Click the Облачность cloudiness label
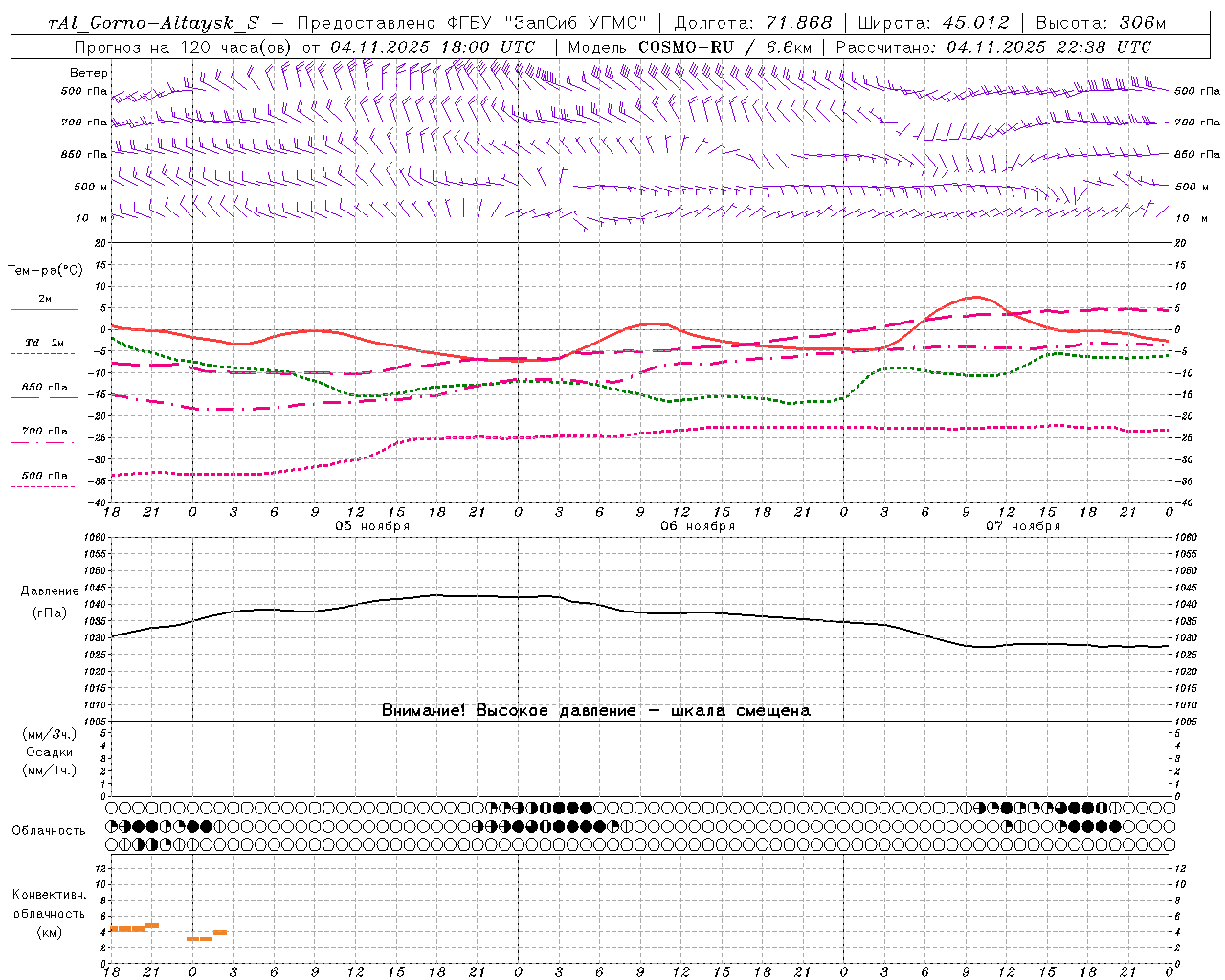This screenshot has height=980, width=1225. [49, 830]
